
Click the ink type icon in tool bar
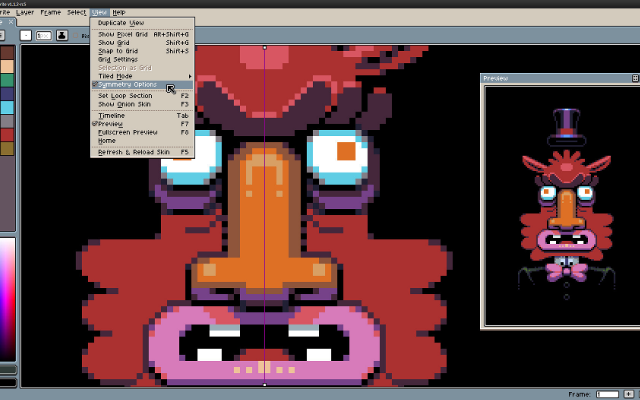point(62,36)
